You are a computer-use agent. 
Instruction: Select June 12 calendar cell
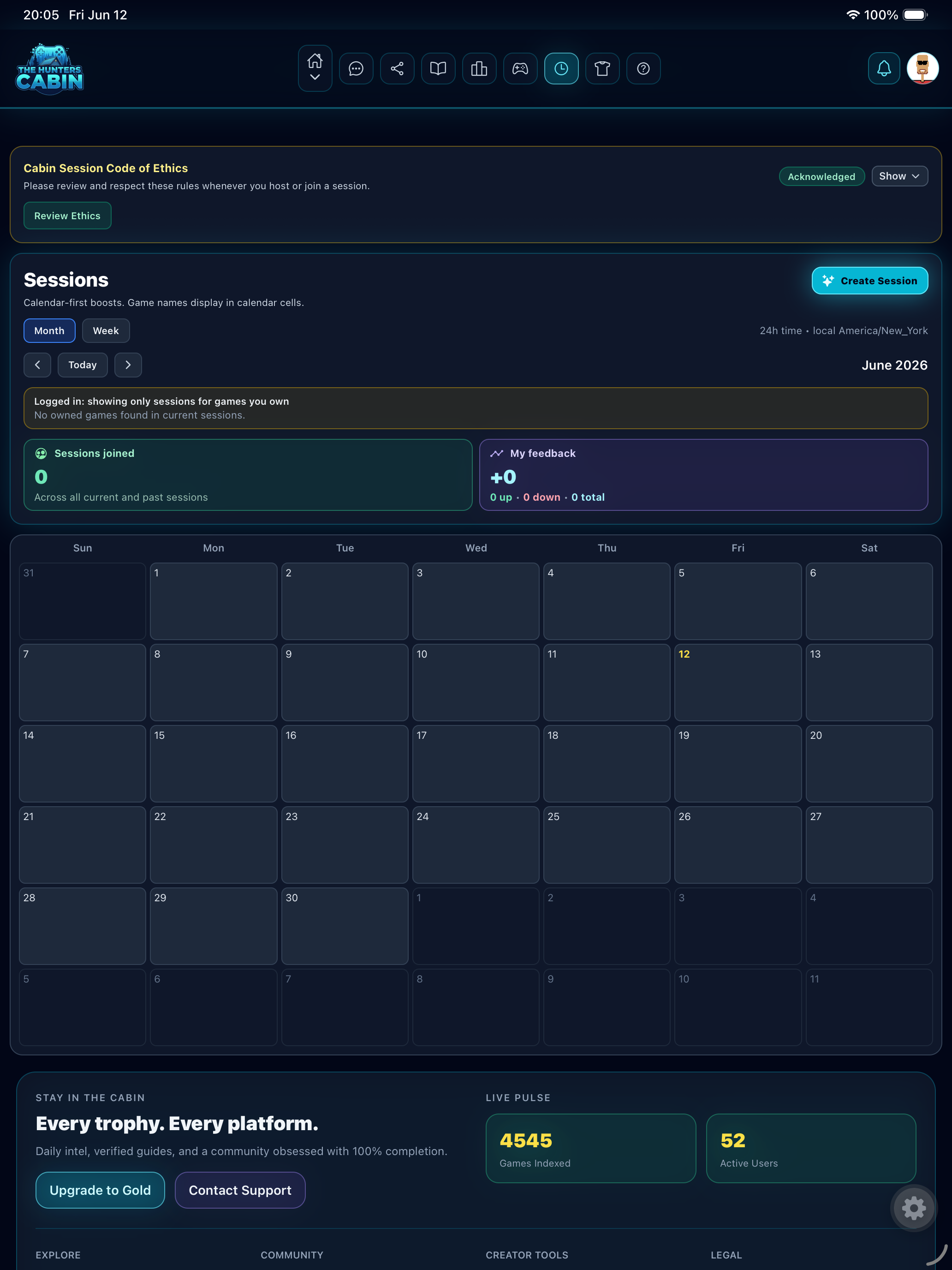738,682
